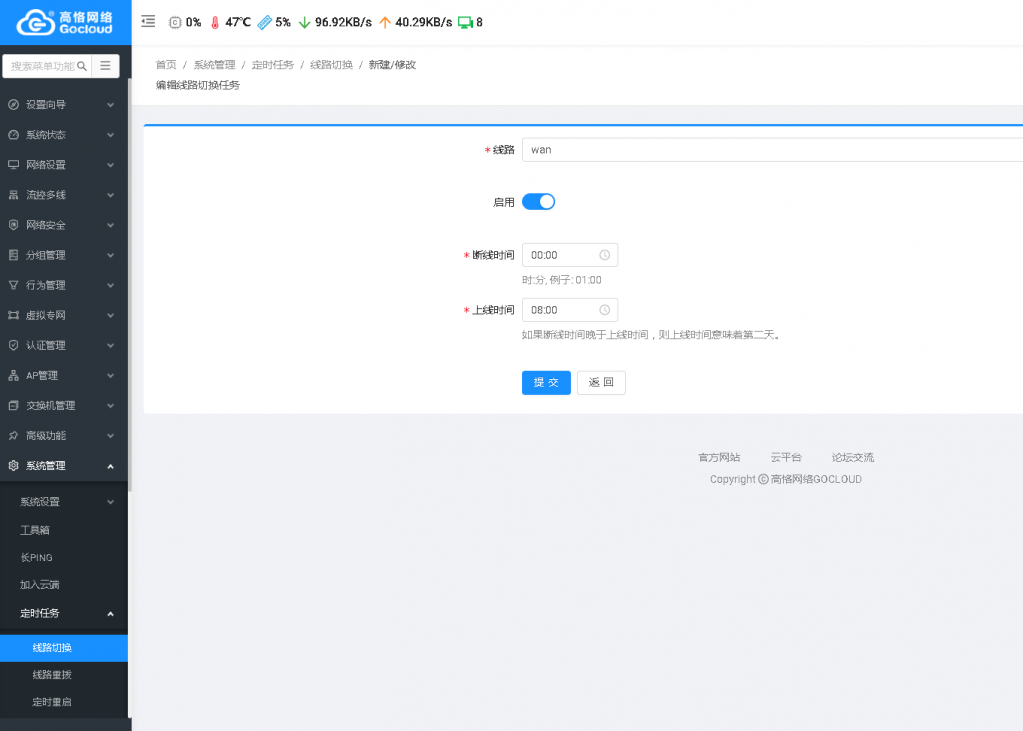The image size is (1023, 731).
Task: Click the 线路 wan input field
Action: click(772, 150)
